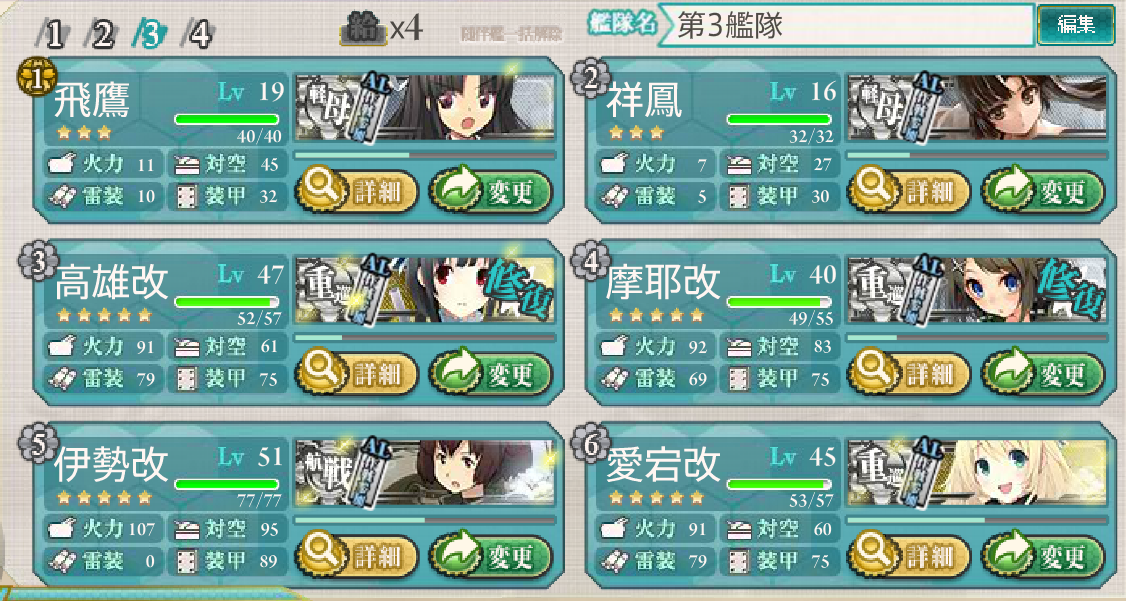
Task: Click 飛鷹's ship banner portrait
Action: click(x=425, y=107)
